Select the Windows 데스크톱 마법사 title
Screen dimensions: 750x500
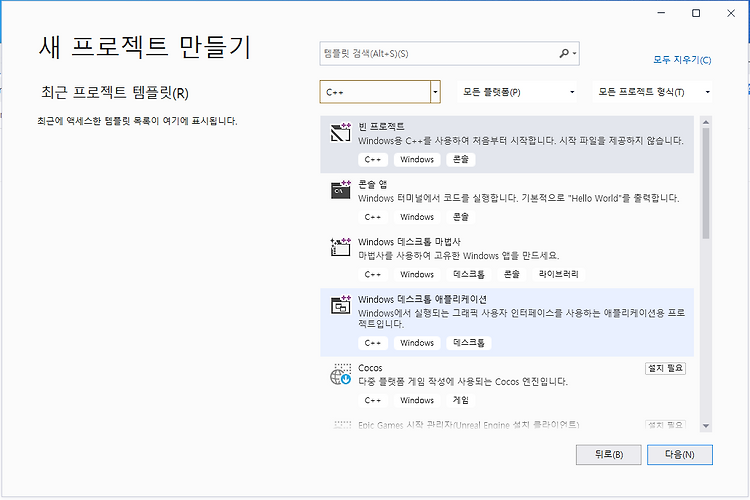tap(409, 242)
